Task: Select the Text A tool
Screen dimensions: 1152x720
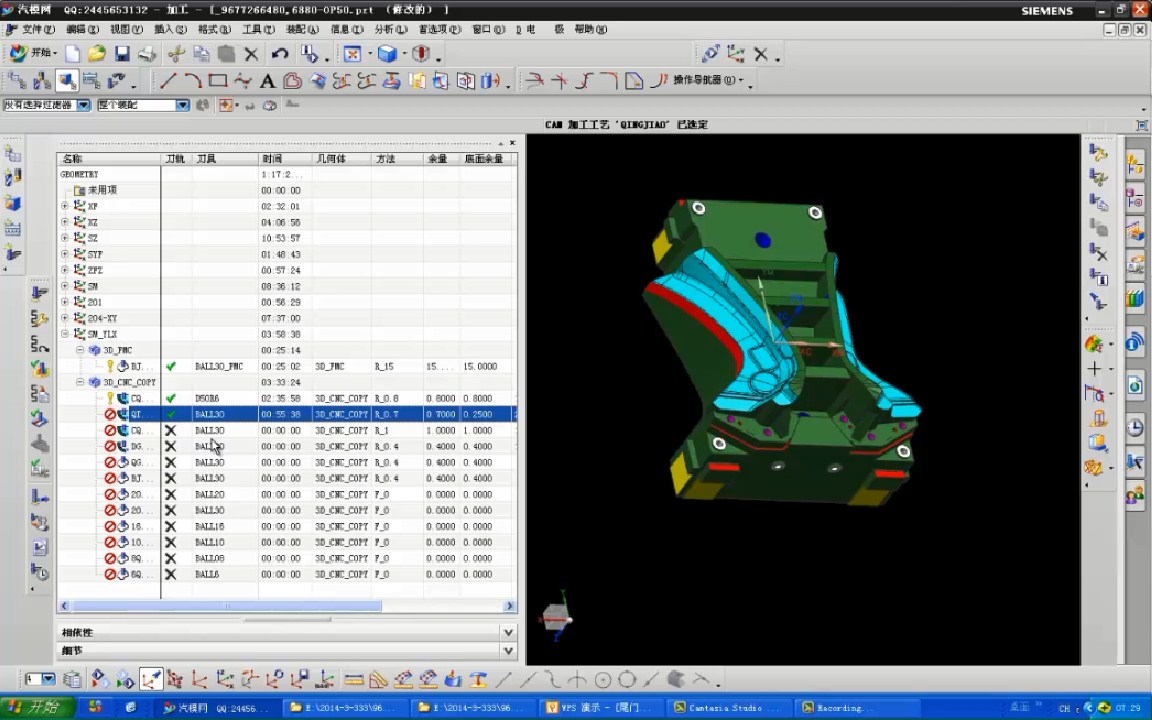Action: (x=267, y=81)
